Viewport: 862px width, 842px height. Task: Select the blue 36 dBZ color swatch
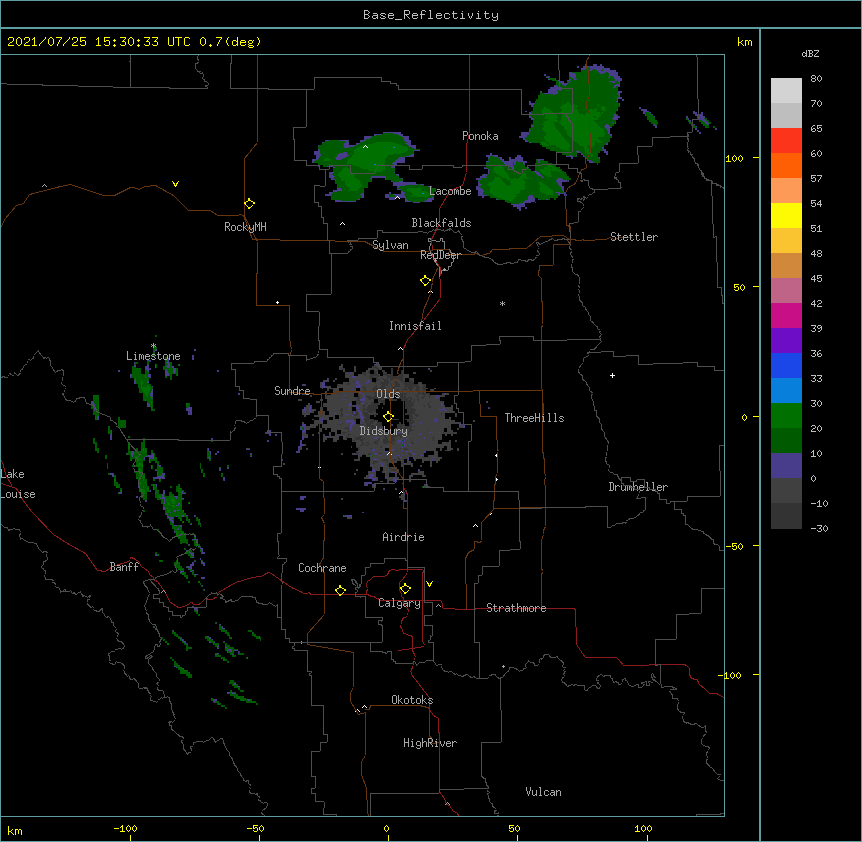[786, 365]
